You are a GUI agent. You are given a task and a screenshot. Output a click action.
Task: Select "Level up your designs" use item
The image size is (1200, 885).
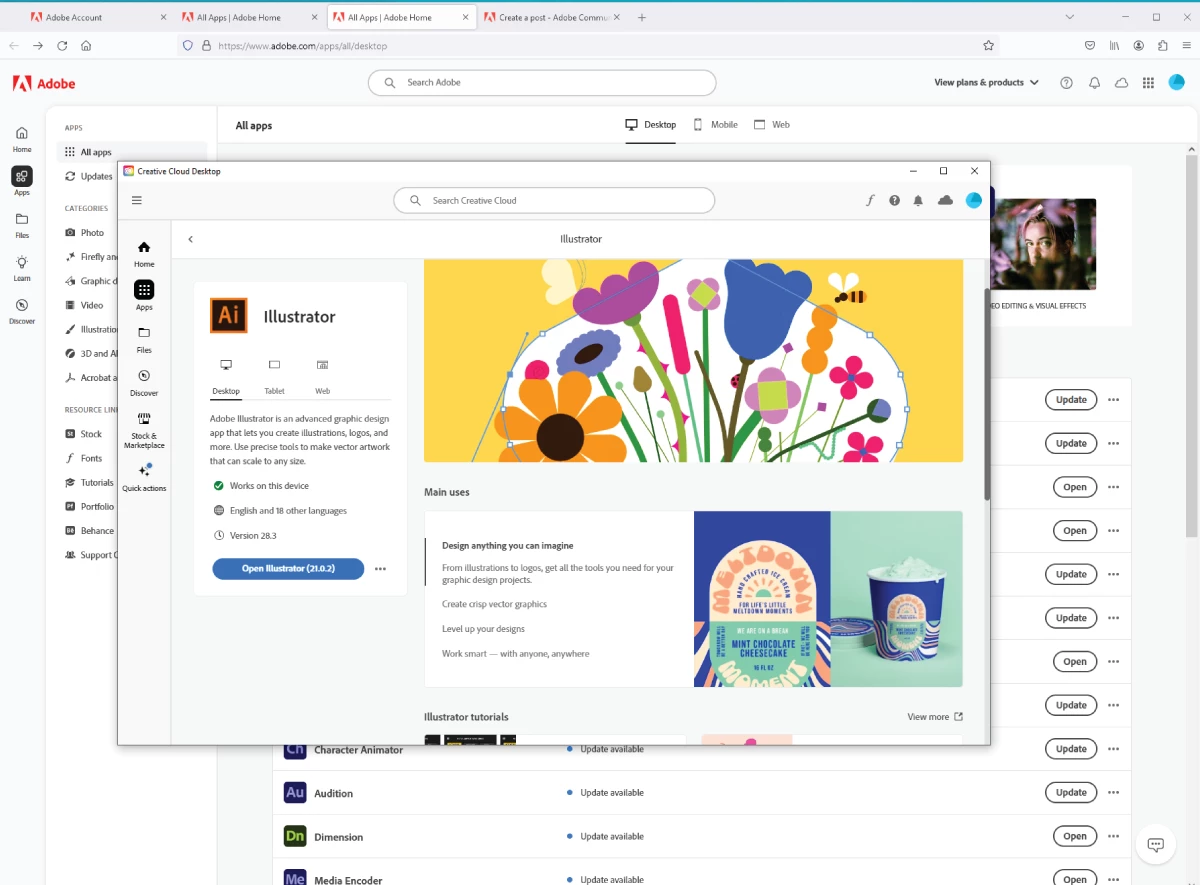coord(483,629)
